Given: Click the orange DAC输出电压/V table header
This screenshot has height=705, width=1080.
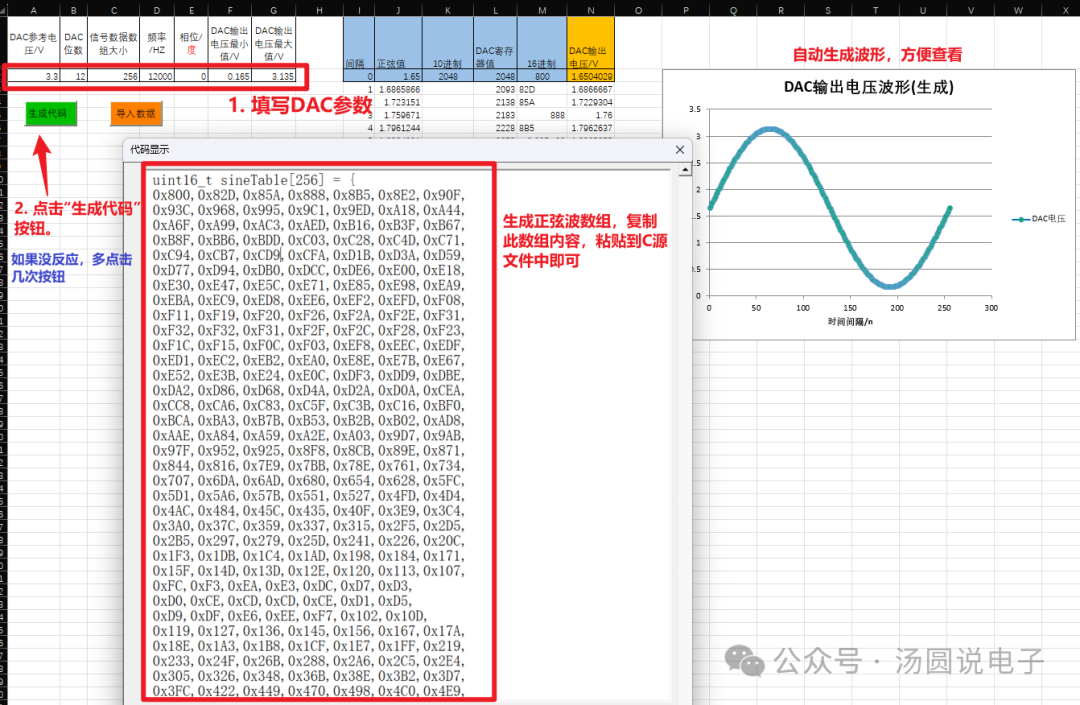Looking at the screenshot, I should 591,43.
